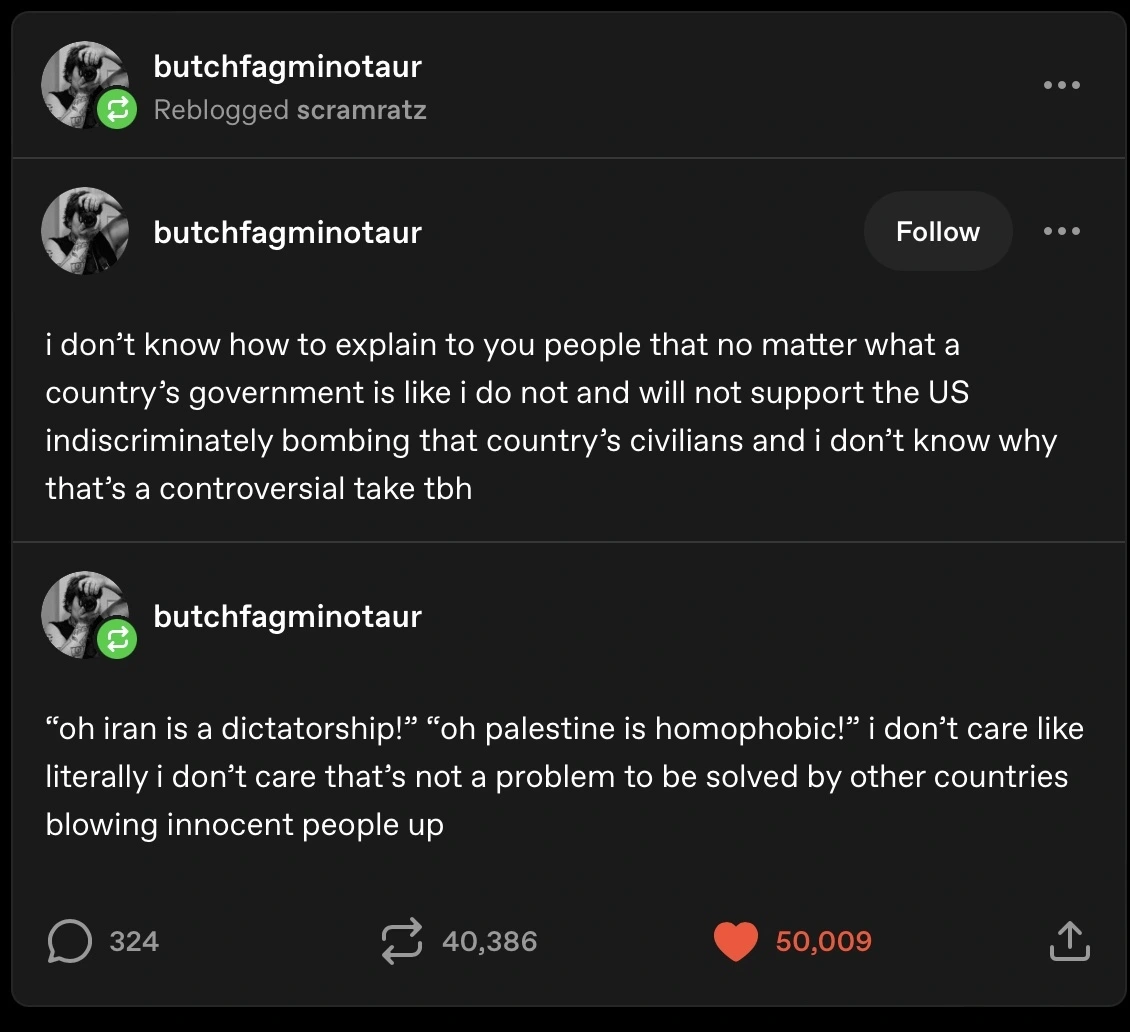
Task: Click the share upload icon
Action: coord(1068,942)
